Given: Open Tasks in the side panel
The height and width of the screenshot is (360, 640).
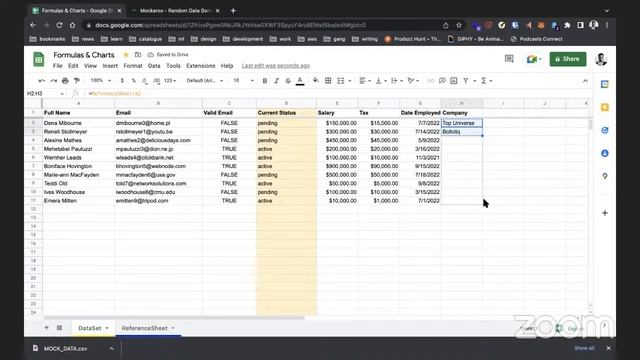Looking at the screenshot, I should (x=605, y=130).
